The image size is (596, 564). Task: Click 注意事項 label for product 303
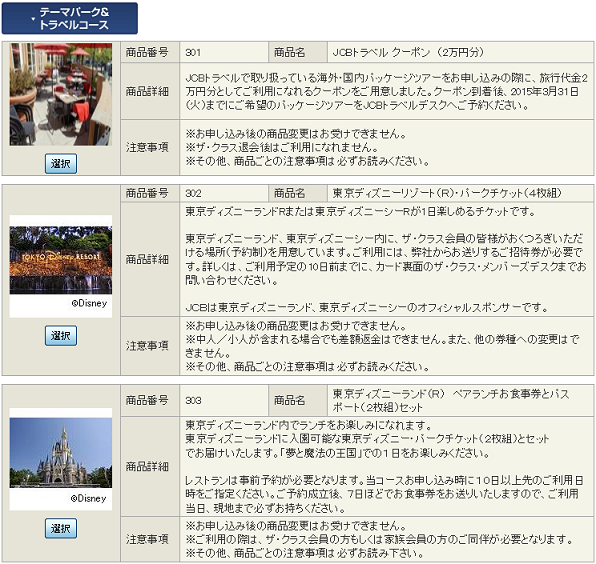147,539
